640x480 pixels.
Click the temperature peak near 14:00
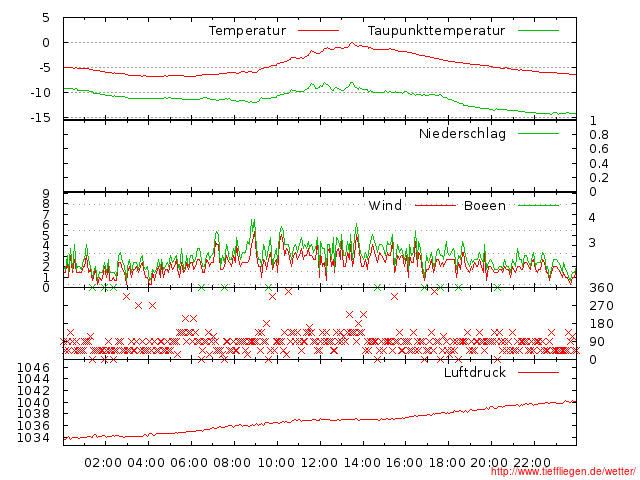point(352,43)
